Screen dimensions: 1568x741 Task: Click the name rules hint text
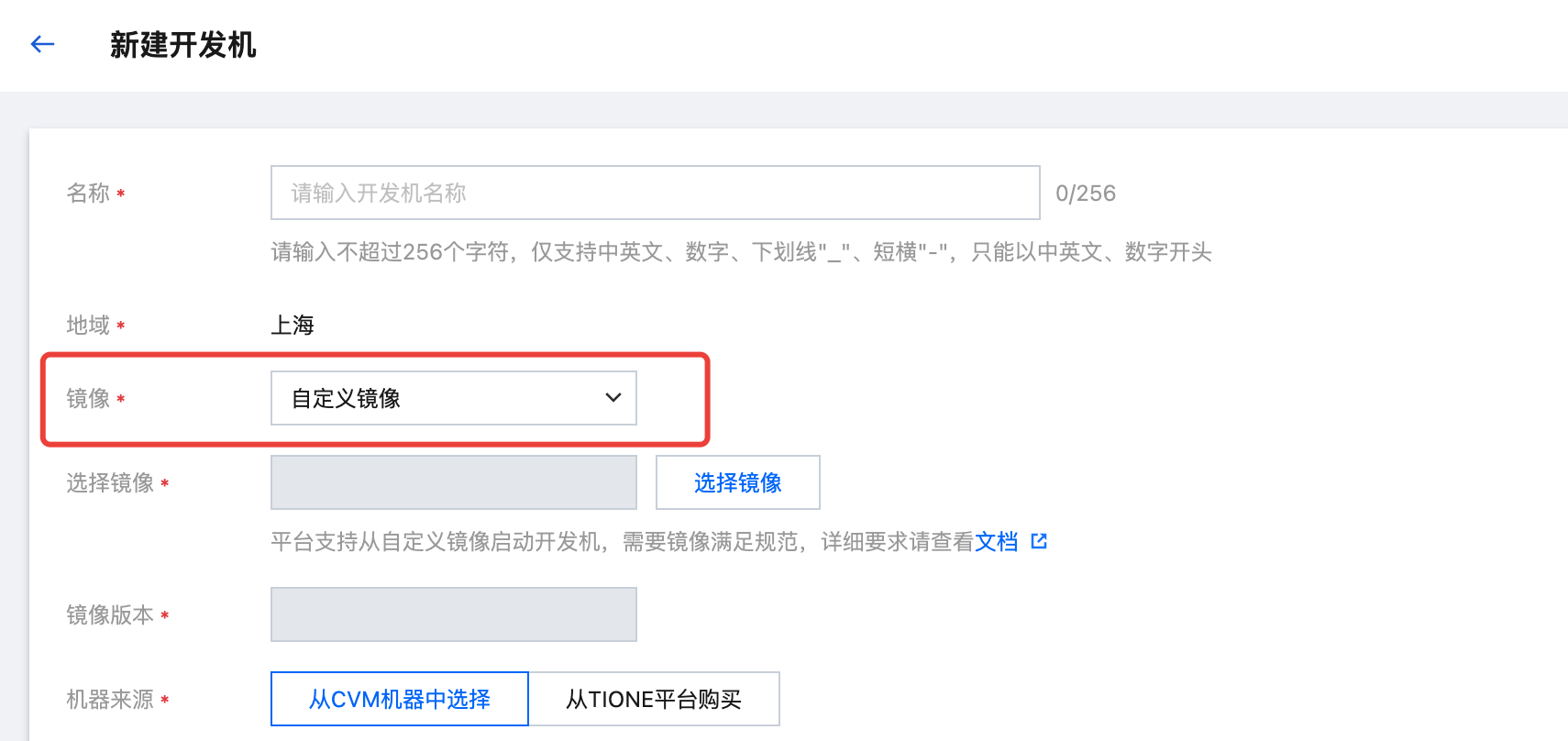click(x=742, y=251)
